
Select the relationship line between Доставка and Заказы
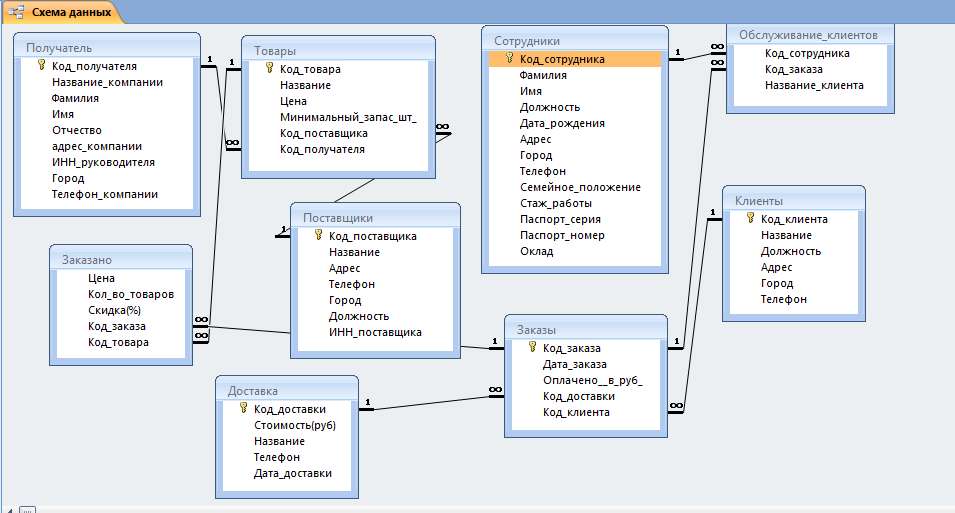pos(430,399)
